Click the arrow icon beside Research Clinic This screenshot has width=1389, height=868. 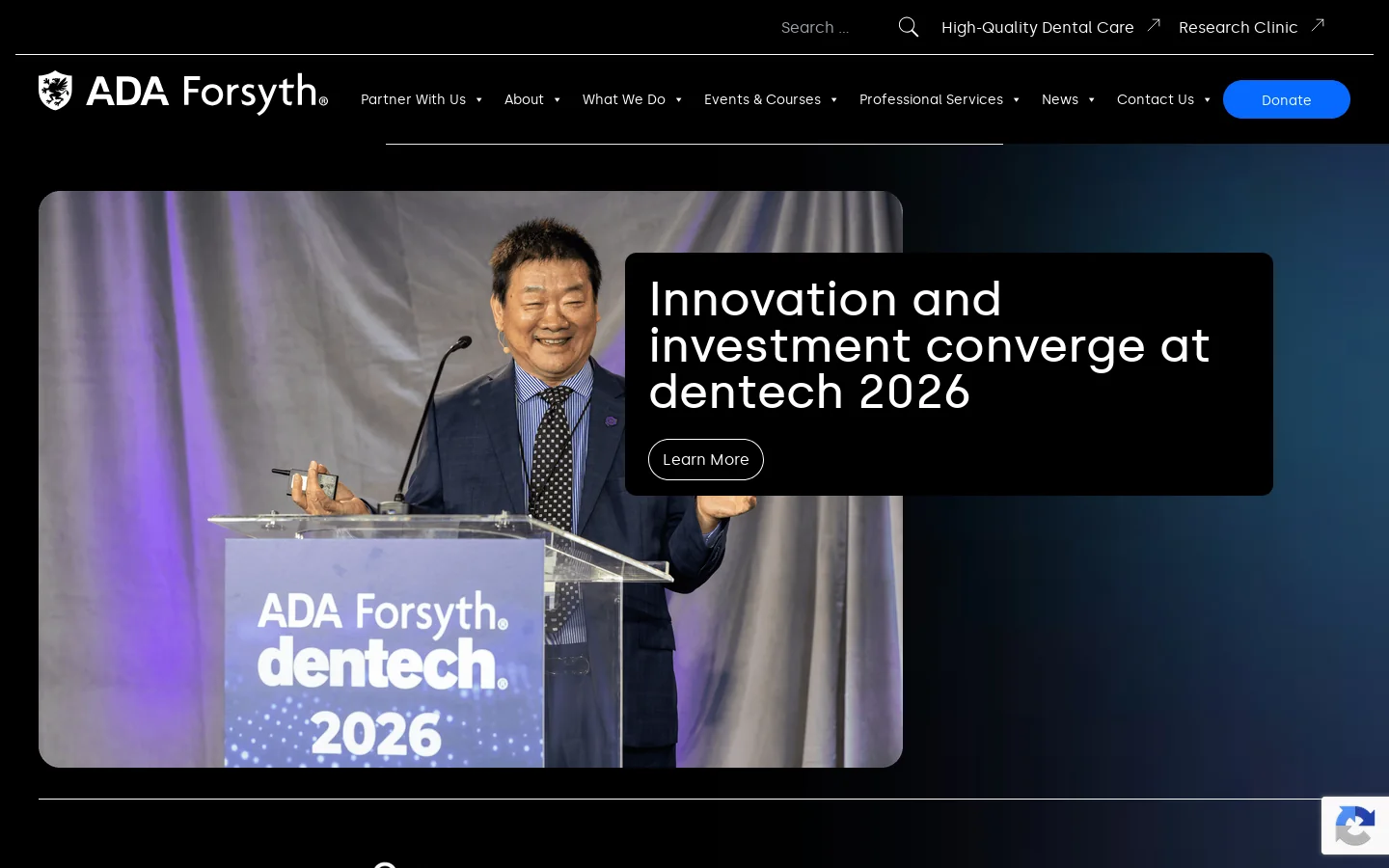[x=1318, y=25]
